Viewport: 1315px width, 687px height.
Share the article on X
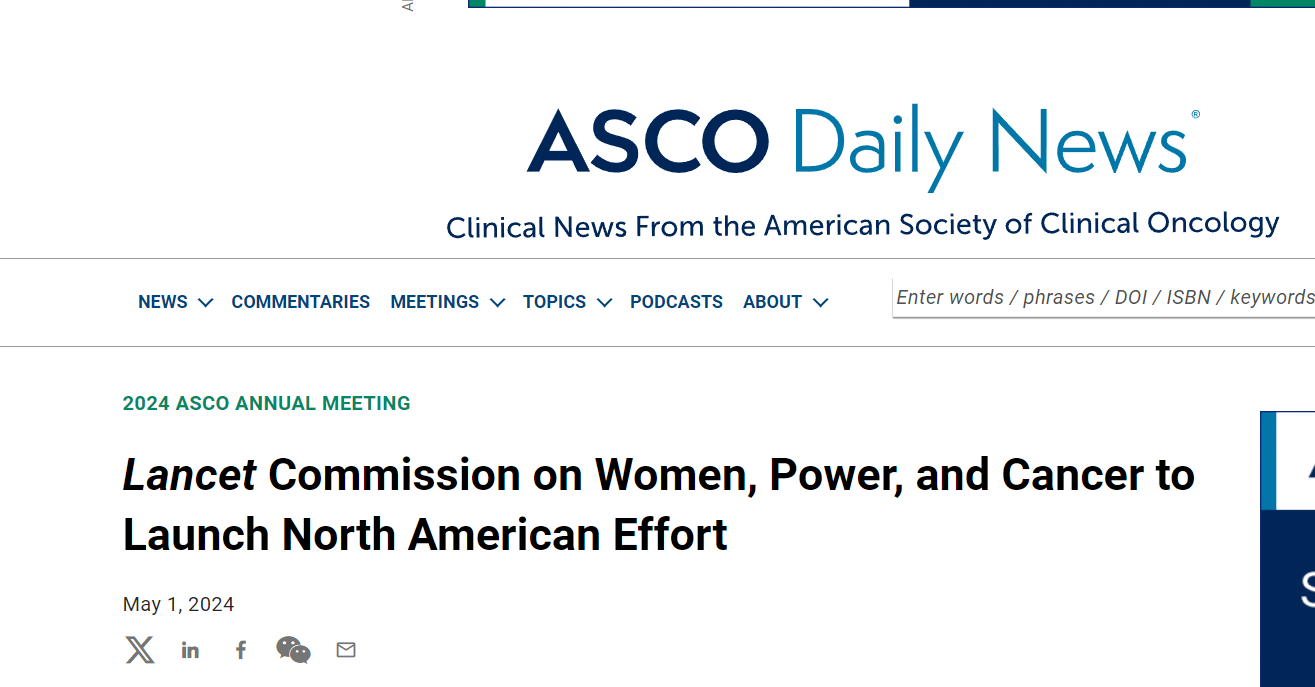coord(140,650)
